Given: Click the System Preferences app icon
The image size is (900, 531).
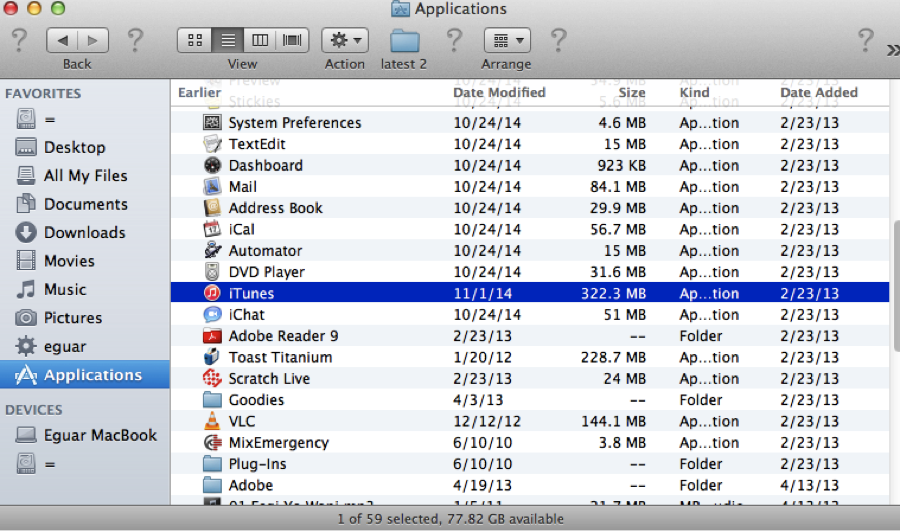Looking at the screenshot, I should click(212, 122).
